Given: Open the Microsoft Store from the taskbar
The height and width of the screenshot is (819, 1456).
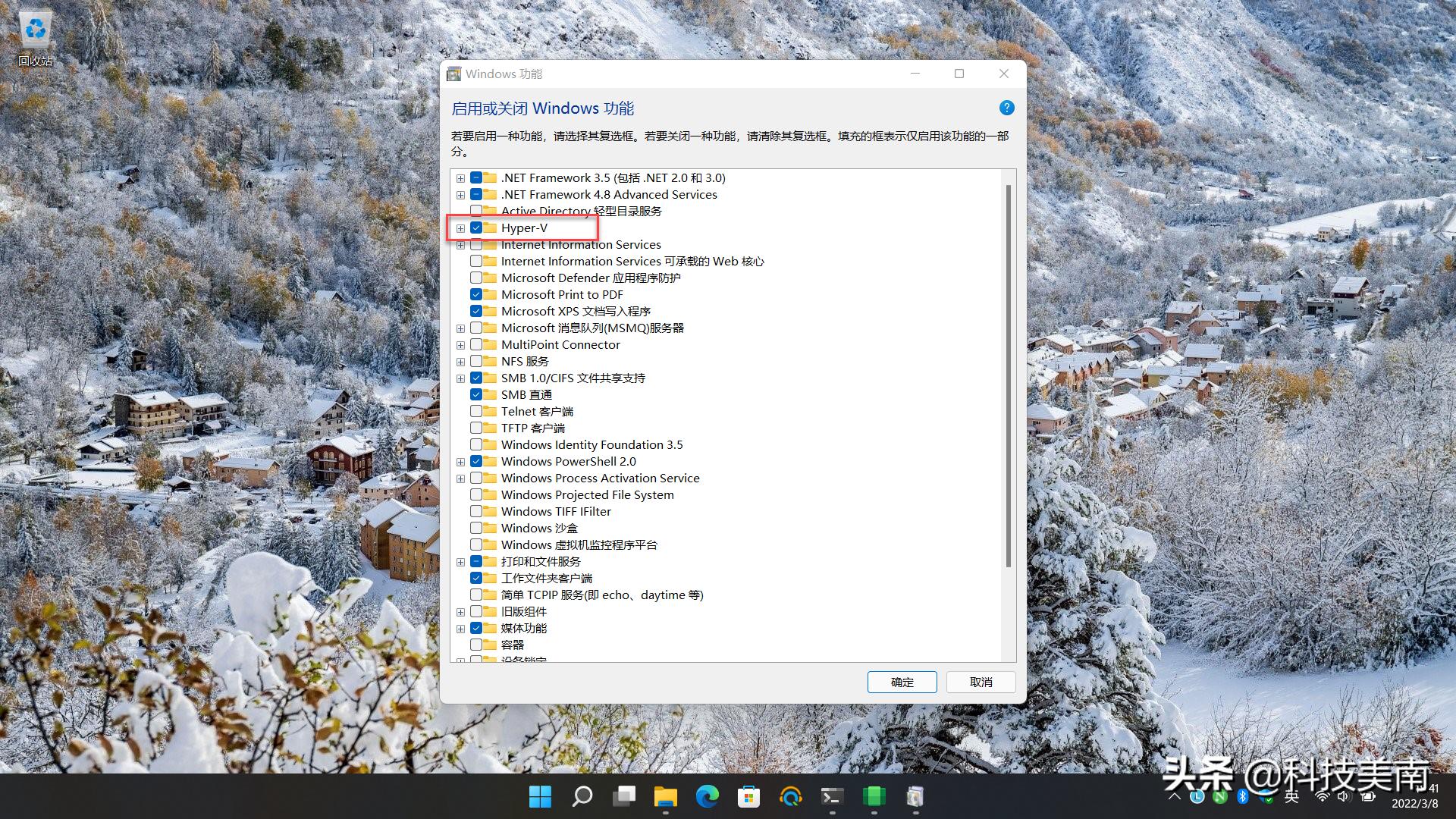Looking at the screenshot, I should pyautogui.click(x=749, y=797).
